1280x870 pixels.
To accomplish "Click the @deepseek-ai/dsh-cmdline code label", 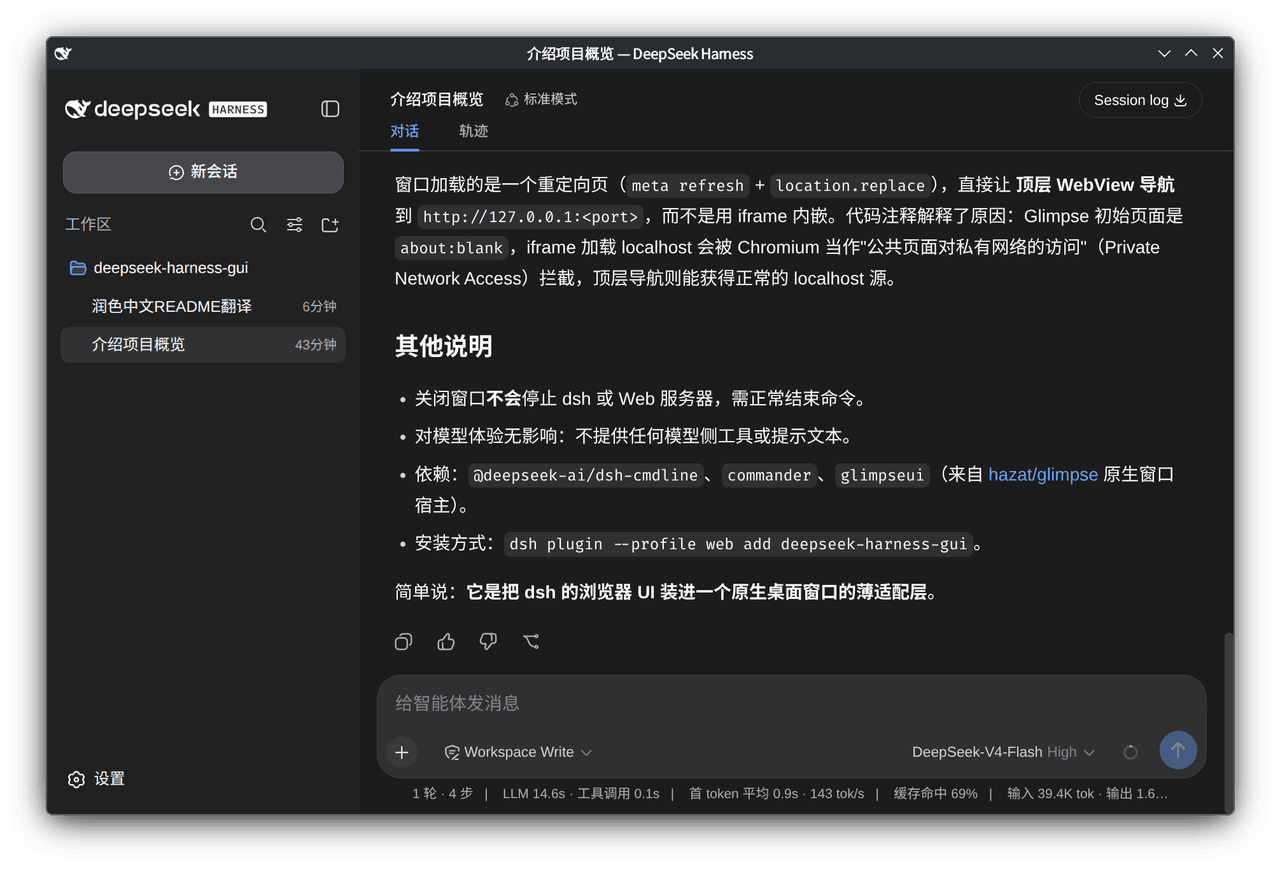I will click(585, 475).
